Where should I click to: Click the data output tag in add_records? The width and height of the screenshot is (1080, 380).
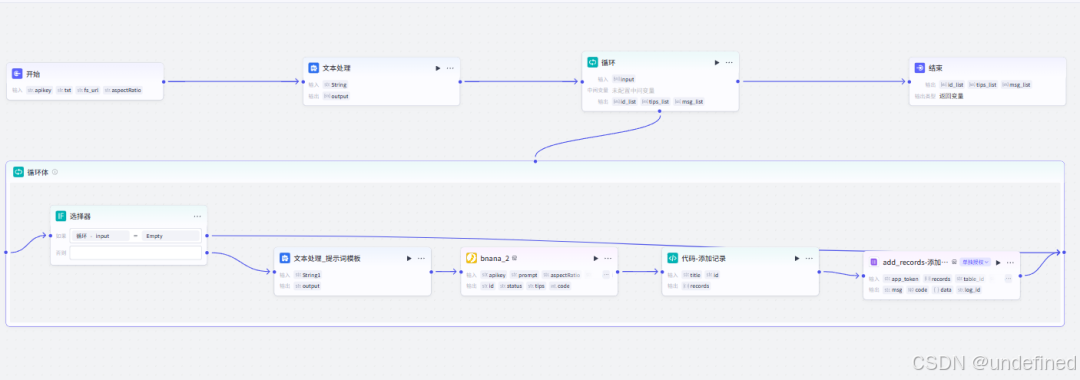[x=942, y=290]
